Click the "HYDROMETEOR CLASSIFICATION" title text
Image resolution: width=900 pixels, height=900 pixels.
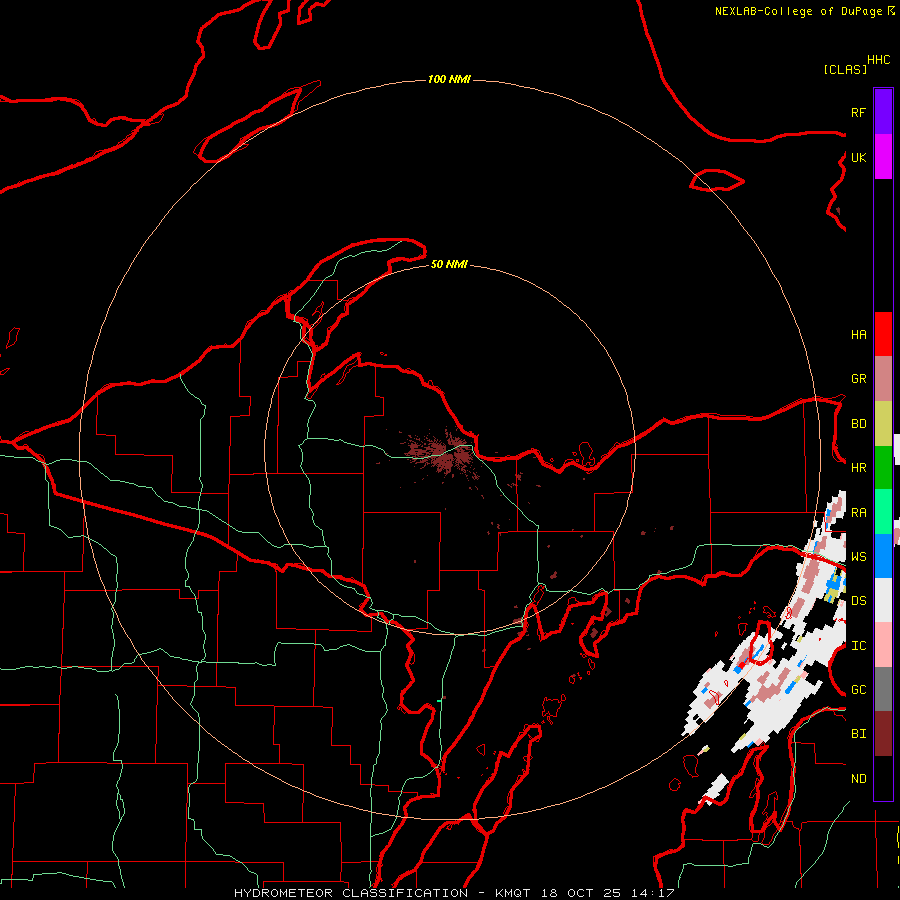(351, 893)
